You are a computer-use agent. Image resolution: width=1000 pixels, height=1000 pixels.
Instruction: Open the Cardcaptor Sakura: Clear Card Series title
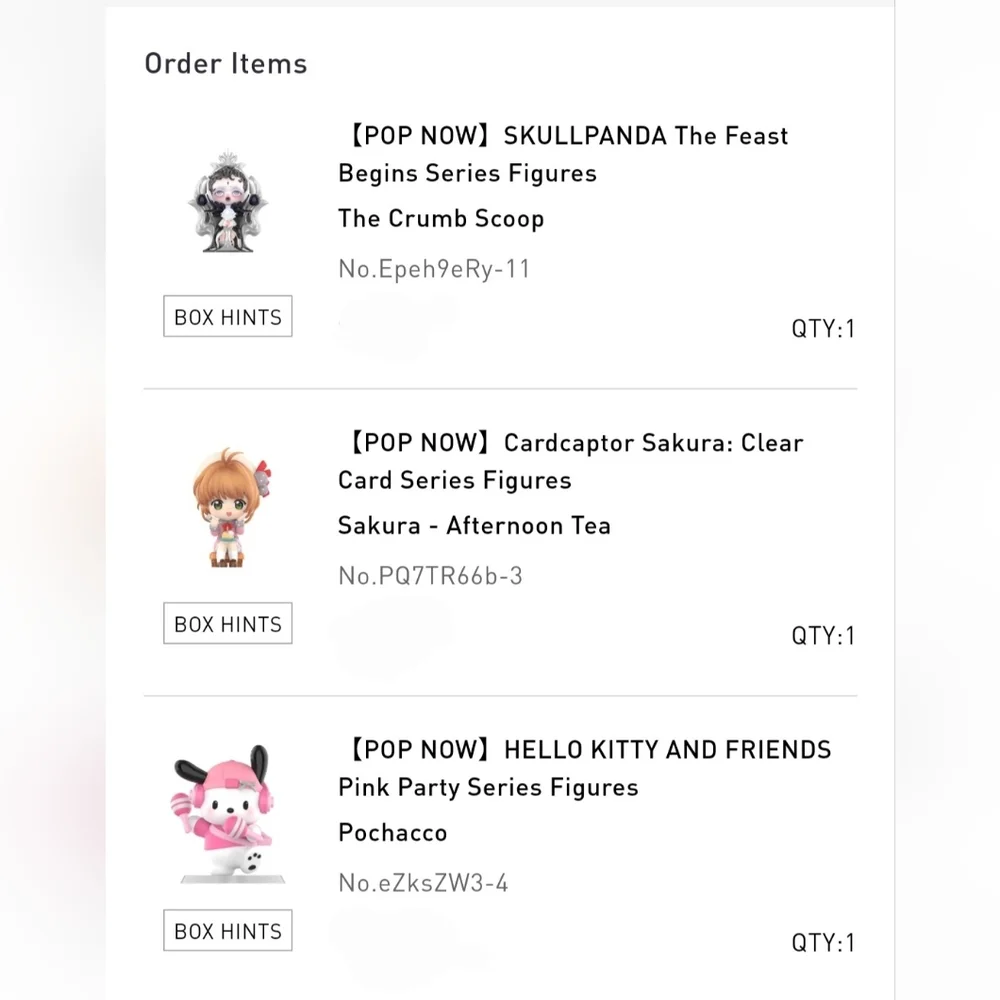pyautogui.click(x=570, y=461)
